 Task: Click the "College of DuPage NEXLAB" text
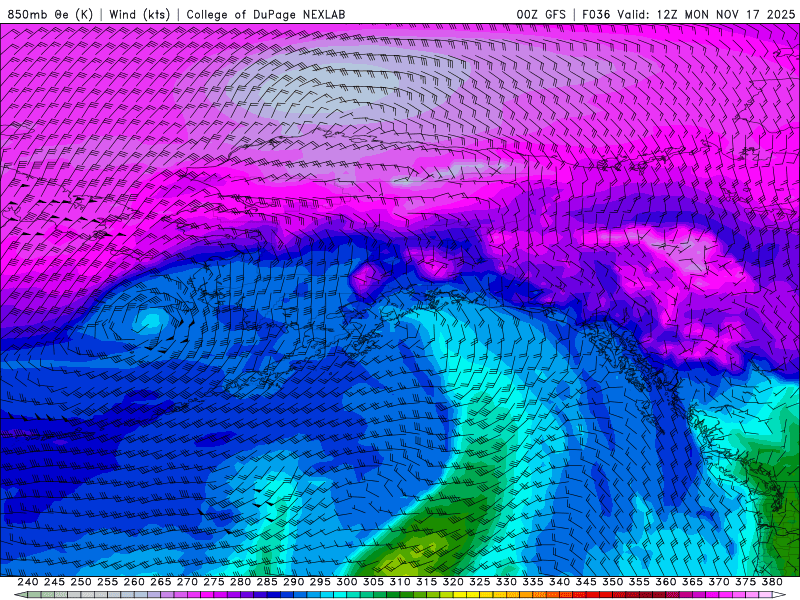[x=265, y=14]
